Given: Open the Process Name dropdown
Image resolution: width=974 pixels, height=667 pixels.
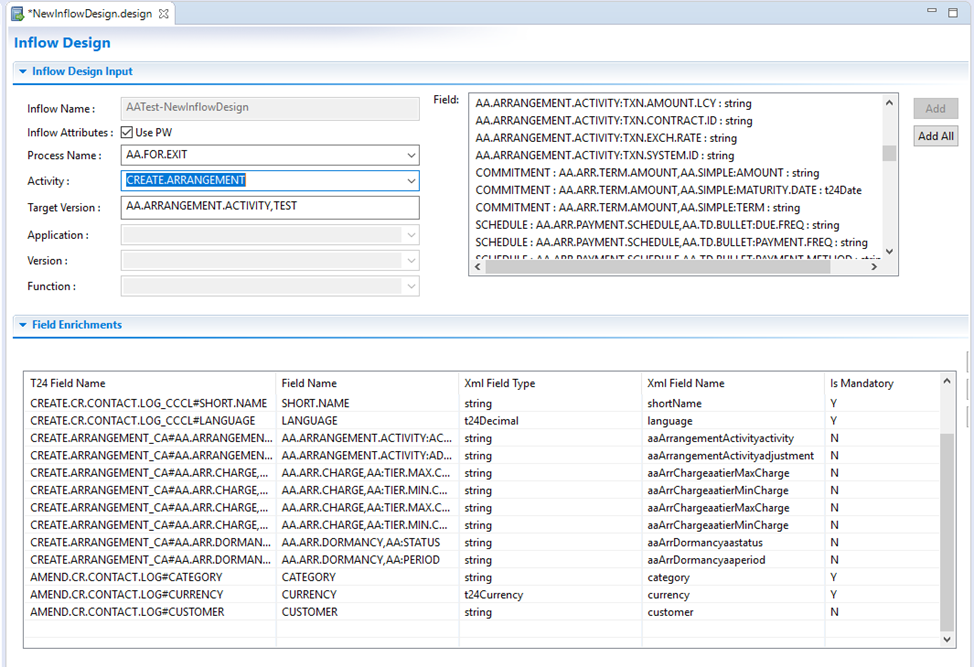Looking at the screenshot, I should (x=411, y=156).
